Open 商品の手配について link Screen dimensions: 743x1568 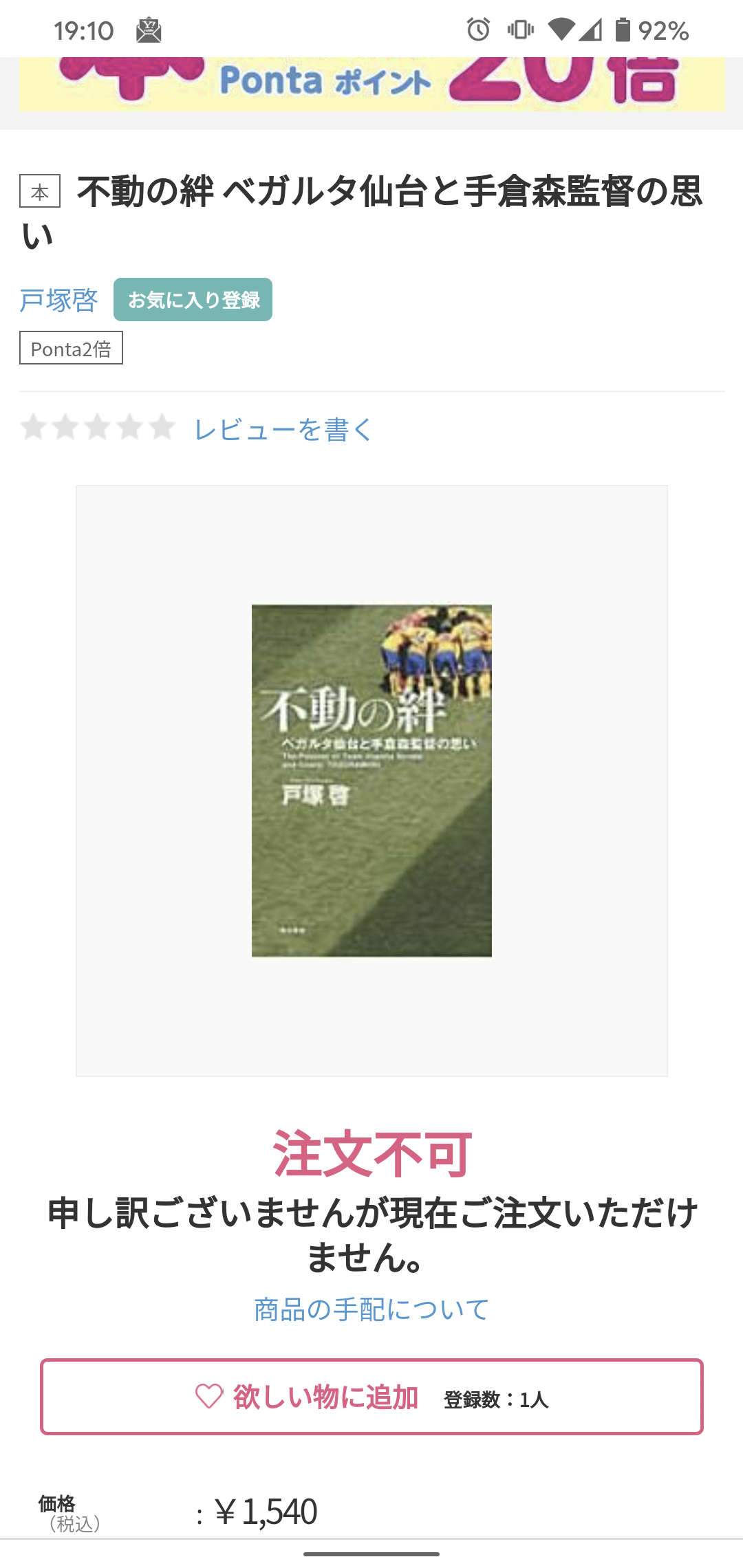(x=371, y=1309)
